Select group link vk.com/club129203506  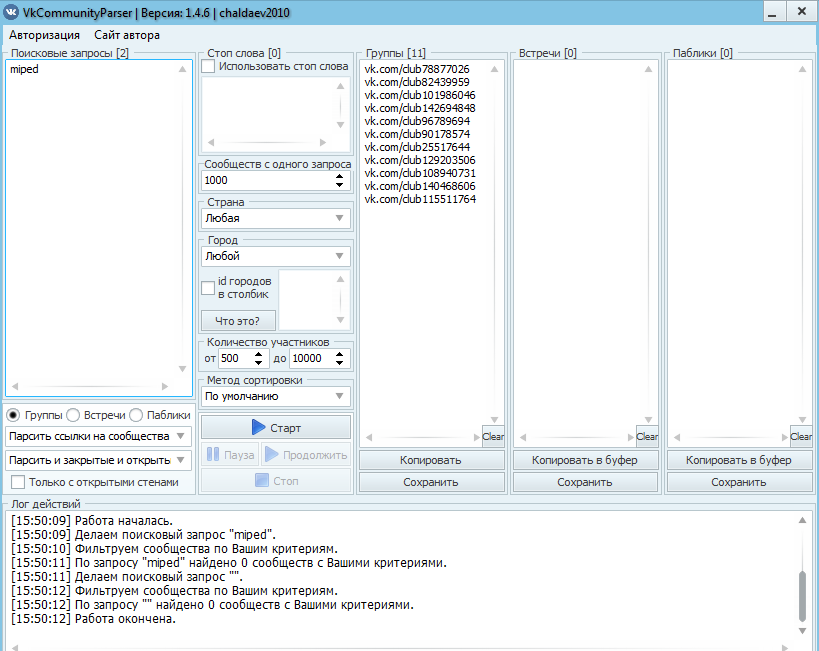point(420,160)
